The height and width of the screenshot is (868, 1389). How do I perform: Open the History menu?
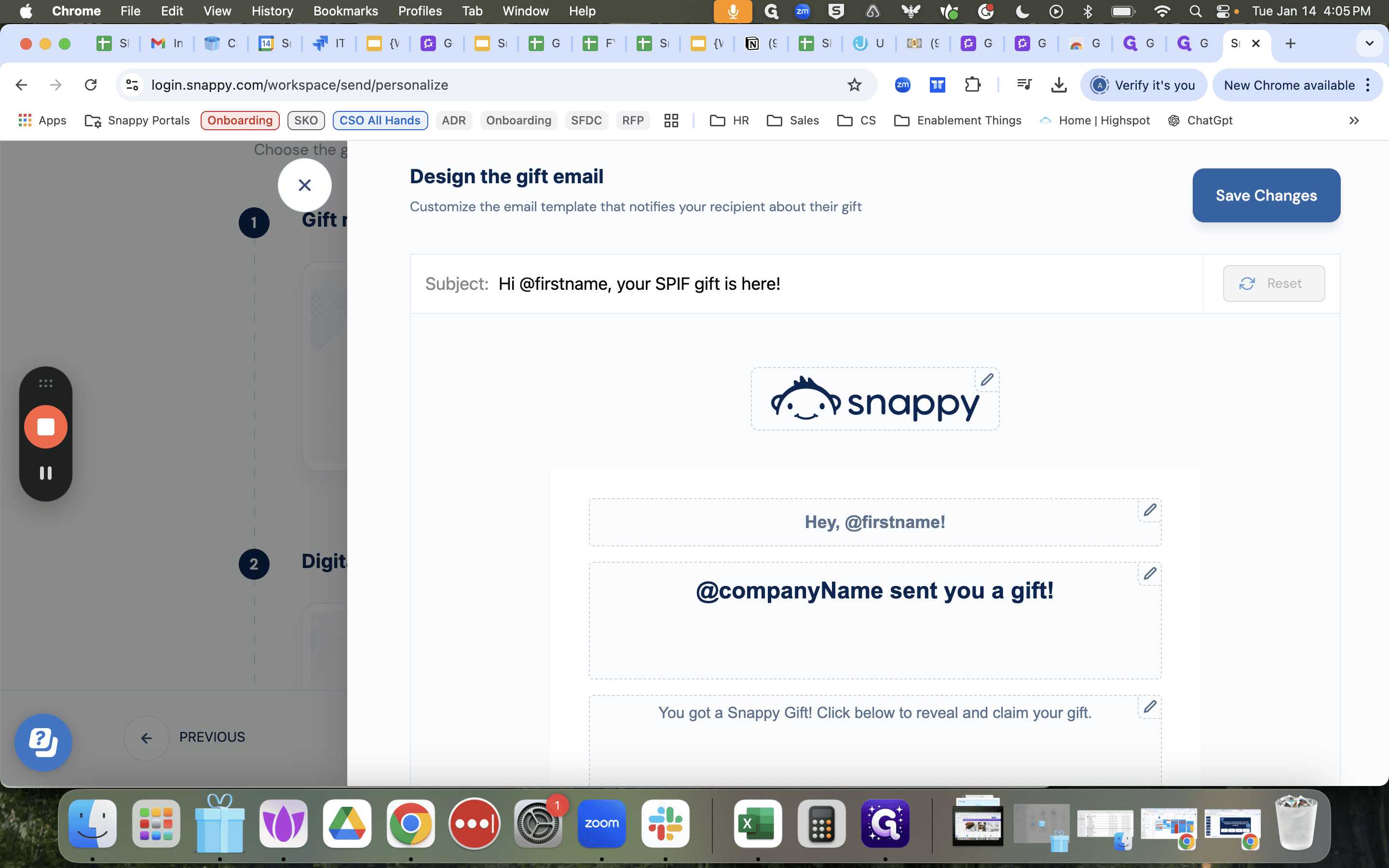pos(272,11)
